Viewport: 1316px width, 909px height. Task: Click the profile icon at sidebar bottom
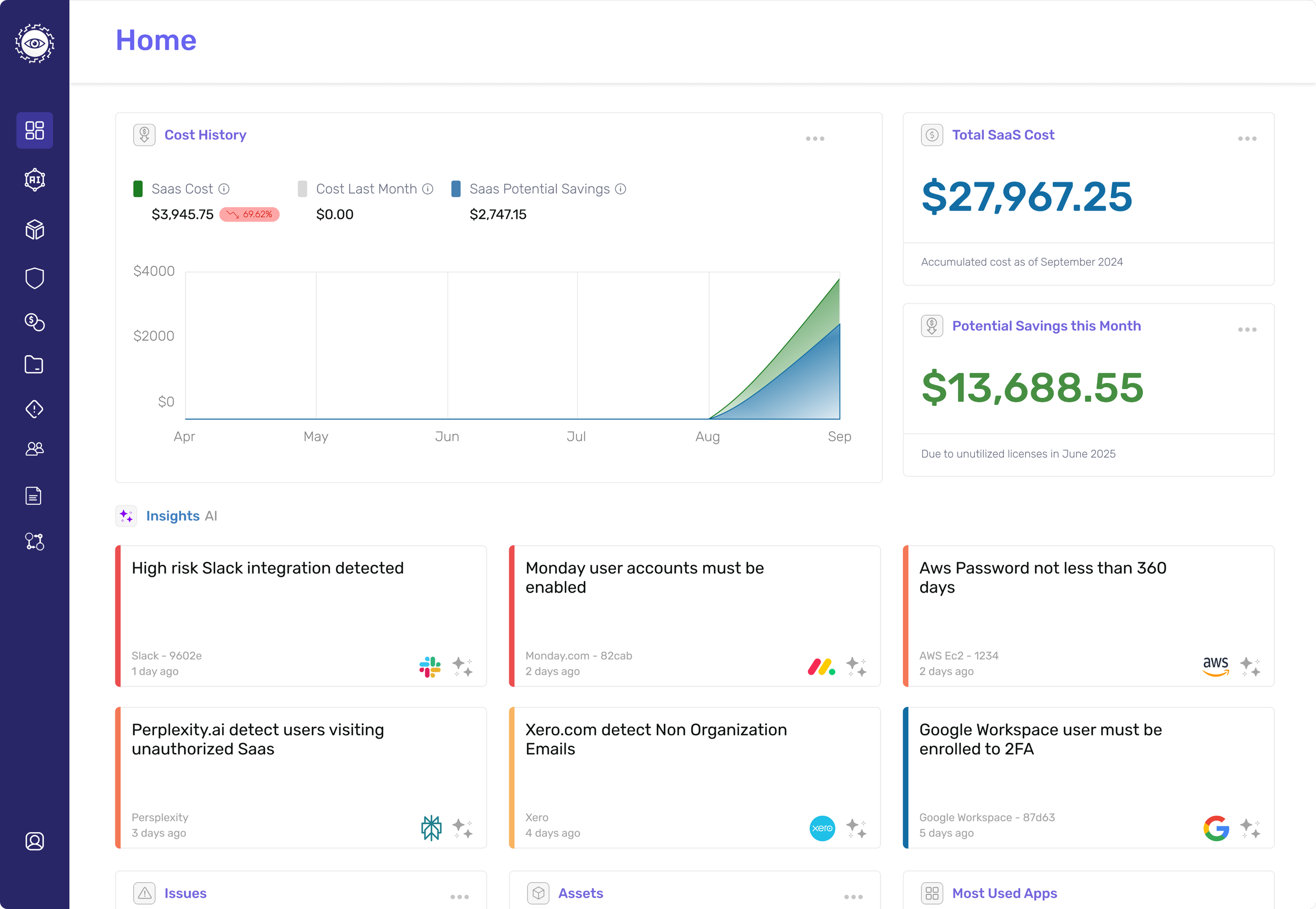pos(35,841)
